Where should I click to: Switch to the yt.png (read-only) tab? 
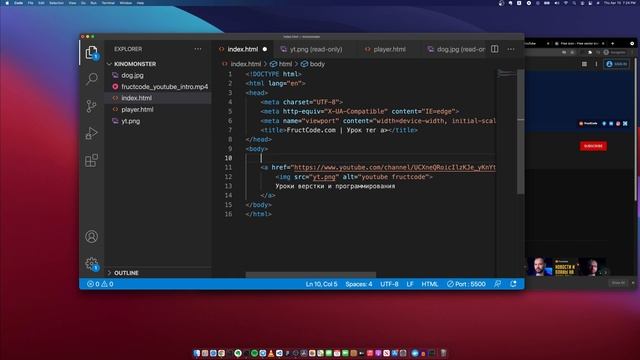(x=316, y=49)
